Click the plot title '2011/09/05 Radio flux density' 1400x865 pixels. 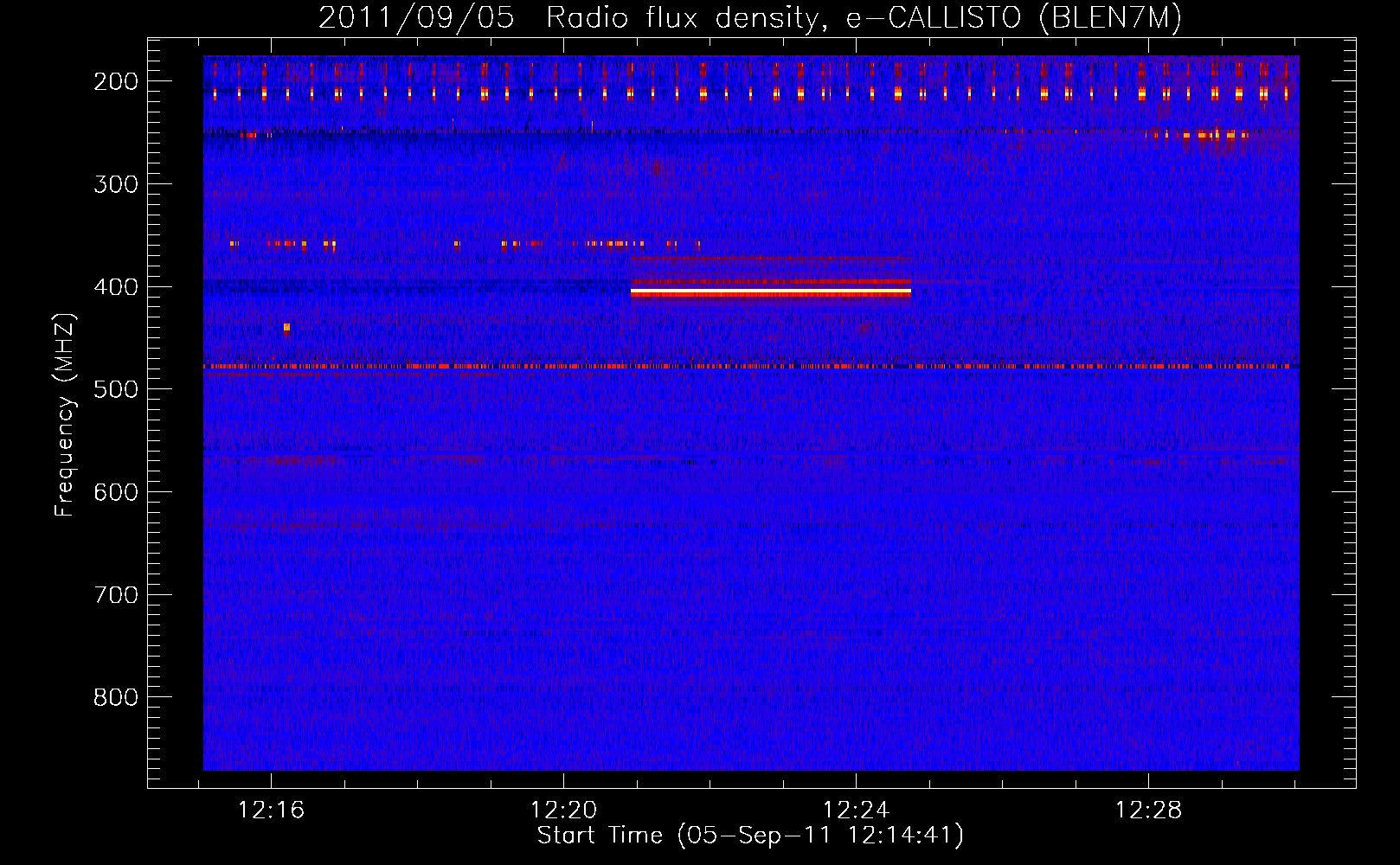coord(569,18)
